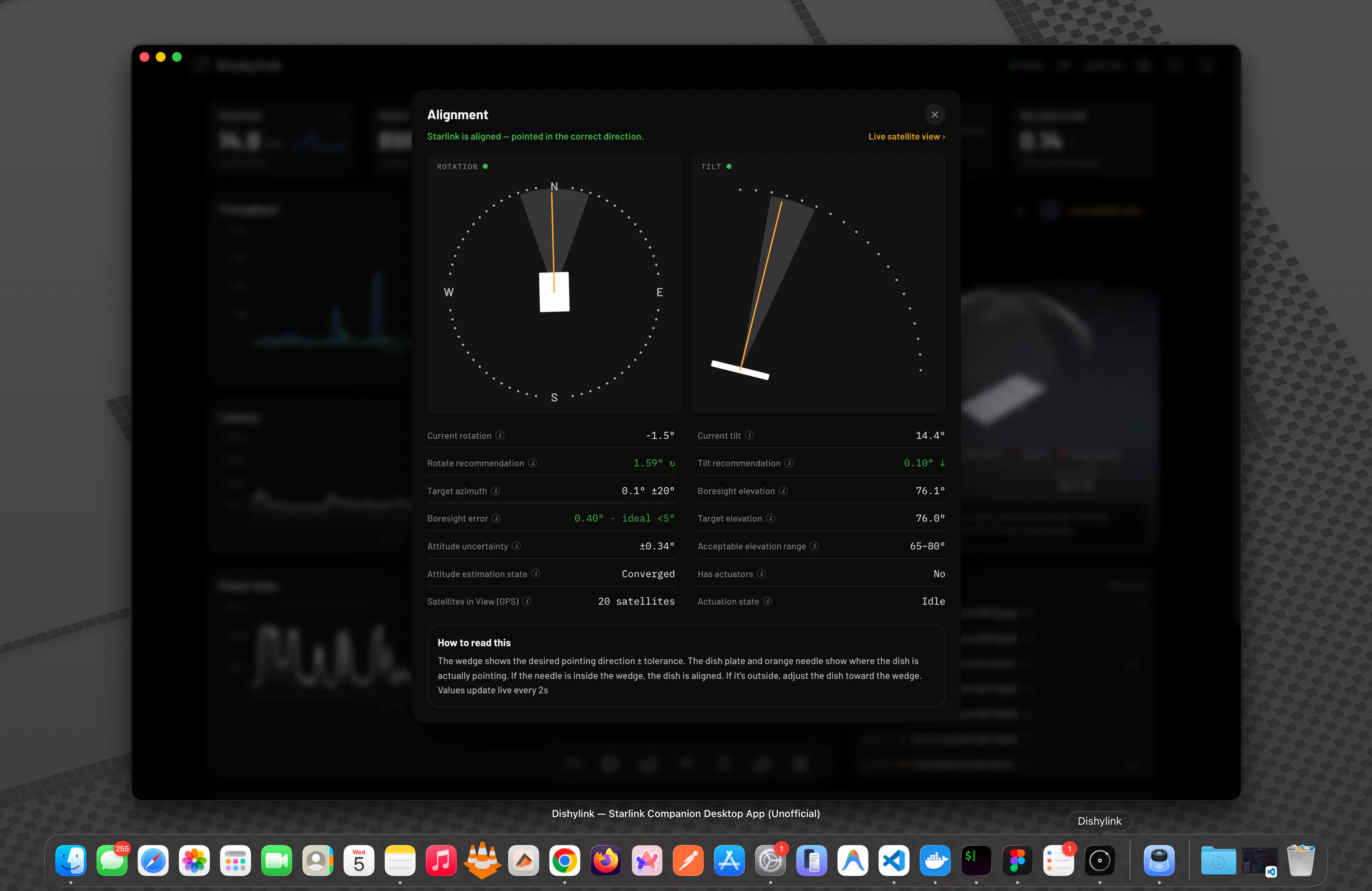Click the elevation range value 65–80°
This screenshot has height=891, width=1372.
928,546
